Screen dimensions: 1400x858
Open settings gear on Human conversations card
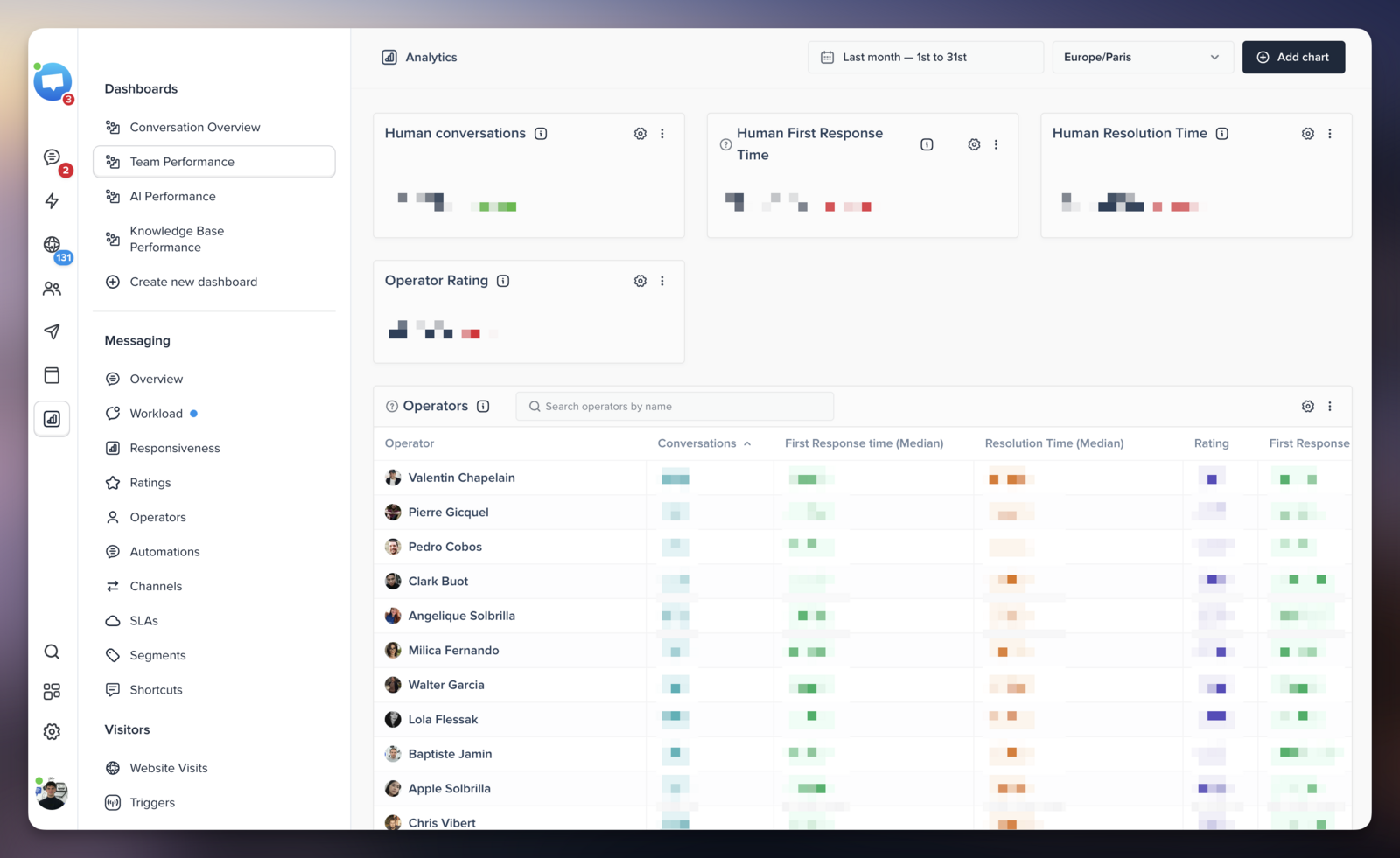coord(640,134)
